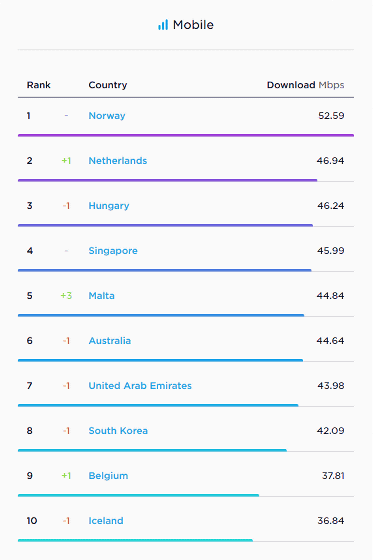Click Belgium's 37.81 download value
Viewport: 373px width, 560px height.
333,476
